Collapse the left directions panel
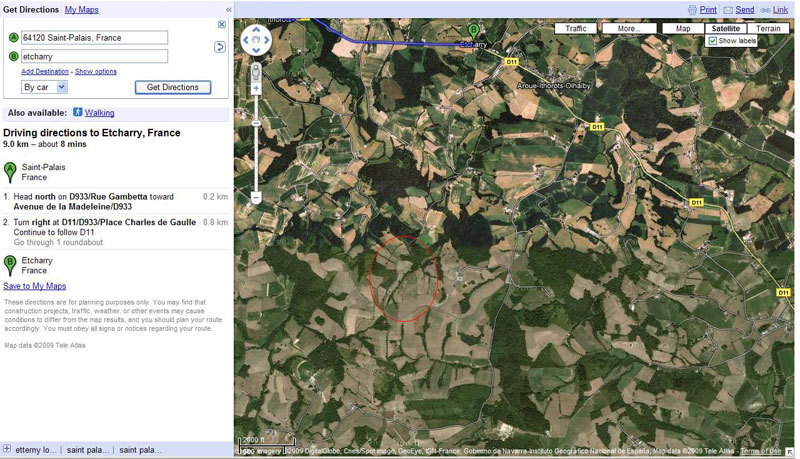The width and height of the screenshot is (800, 459). (x=228, y=9)
